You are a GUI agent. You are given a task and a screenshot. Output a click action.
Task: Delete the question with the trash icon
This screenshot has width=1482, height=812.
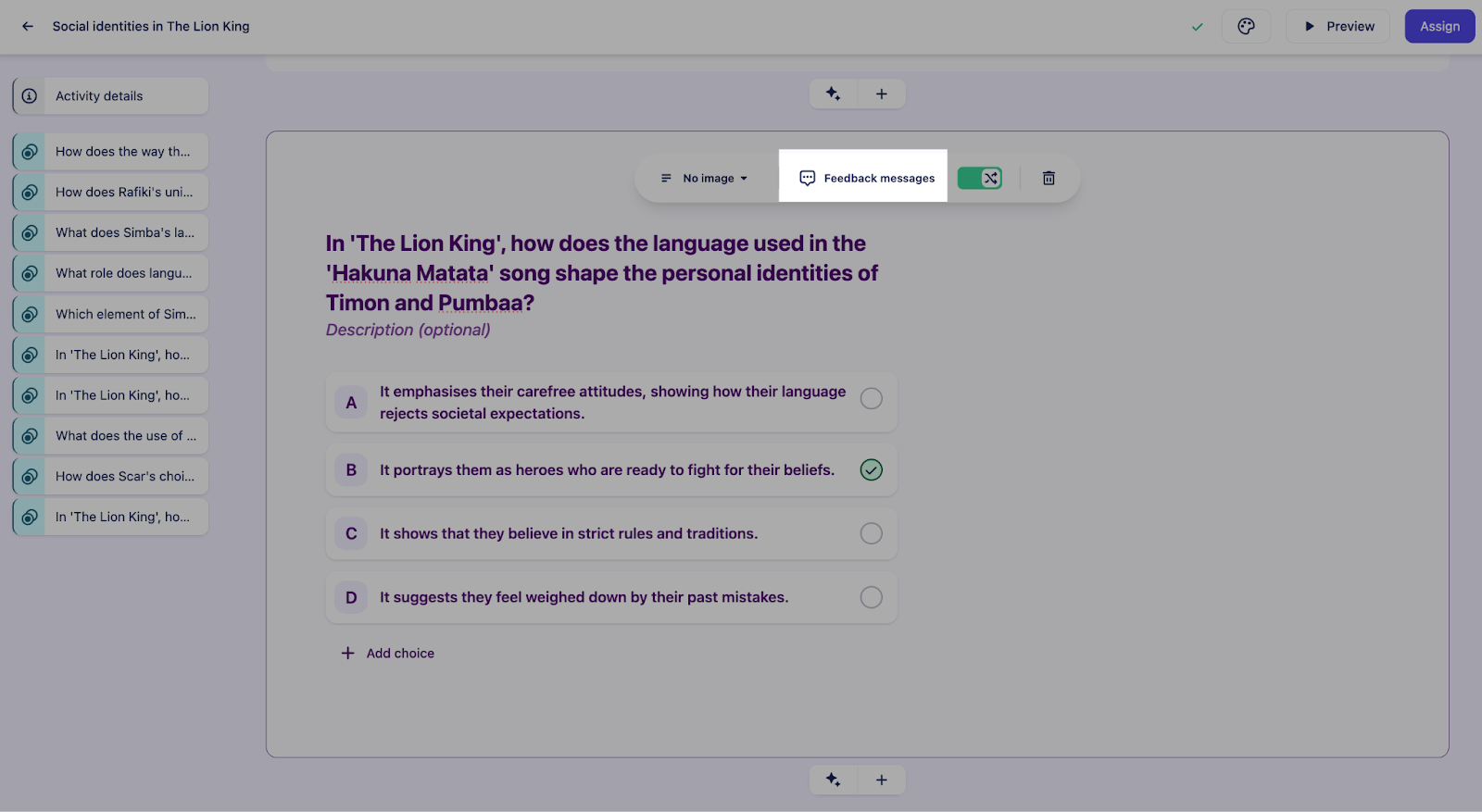click(1049, 178)
